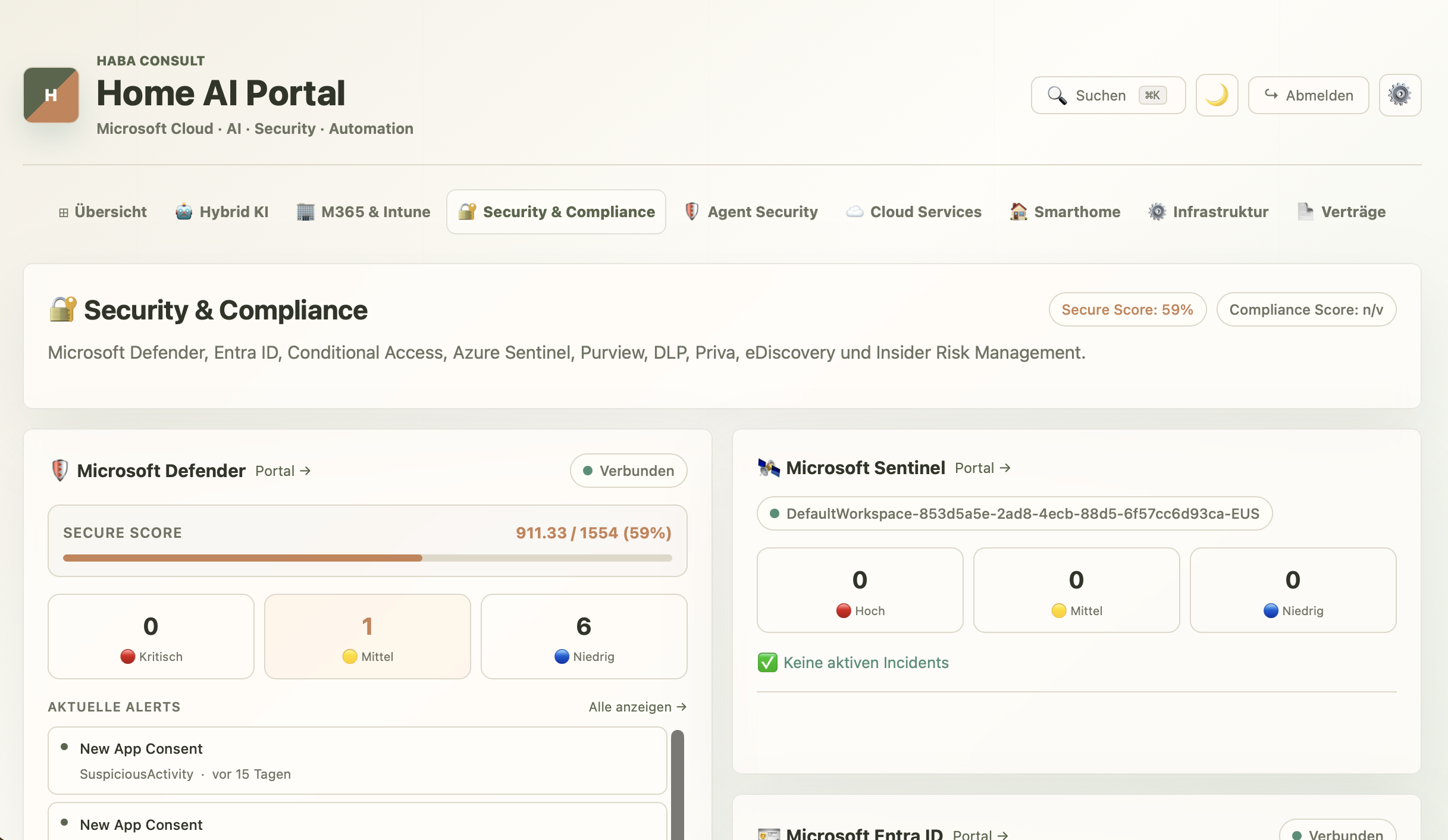The image size is (1448, 840).
Task: Click the house icon beside Smarthome
Action: click(1018, 212)
